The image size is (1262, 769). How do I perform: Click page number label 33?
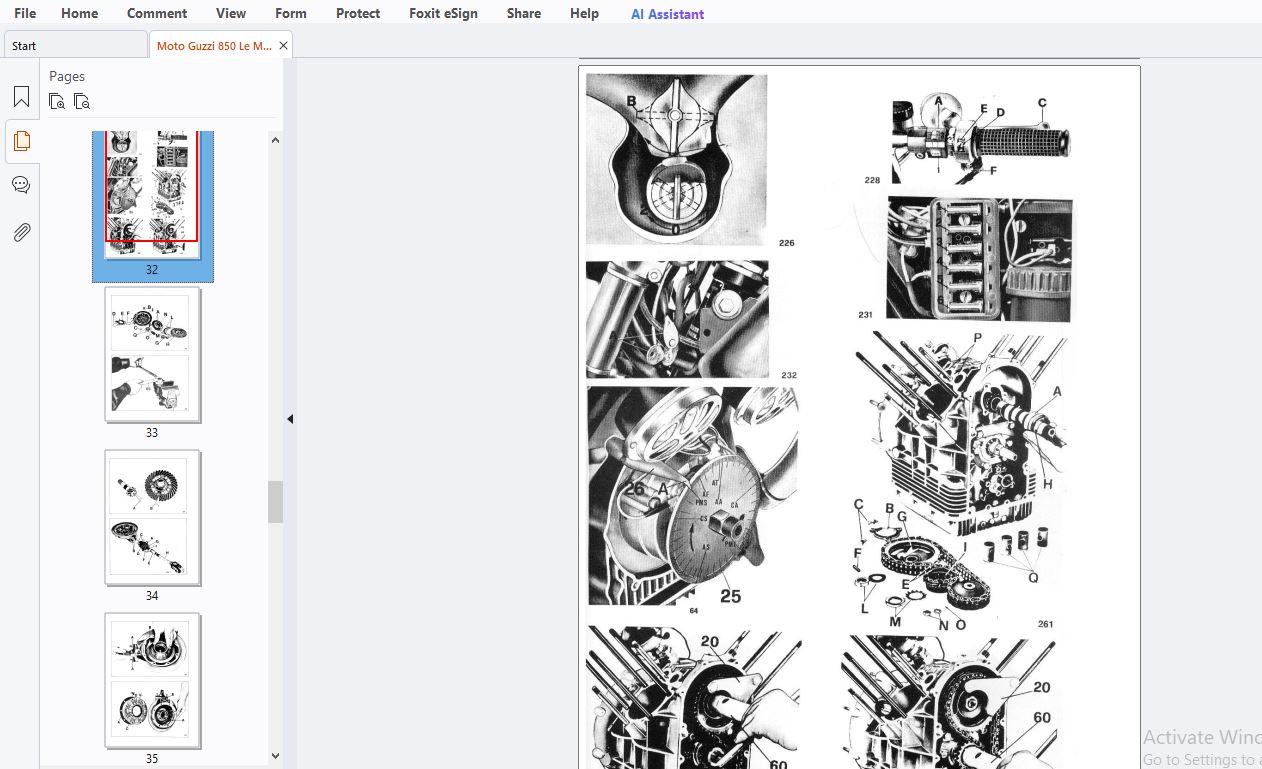[x=152, y=433]
